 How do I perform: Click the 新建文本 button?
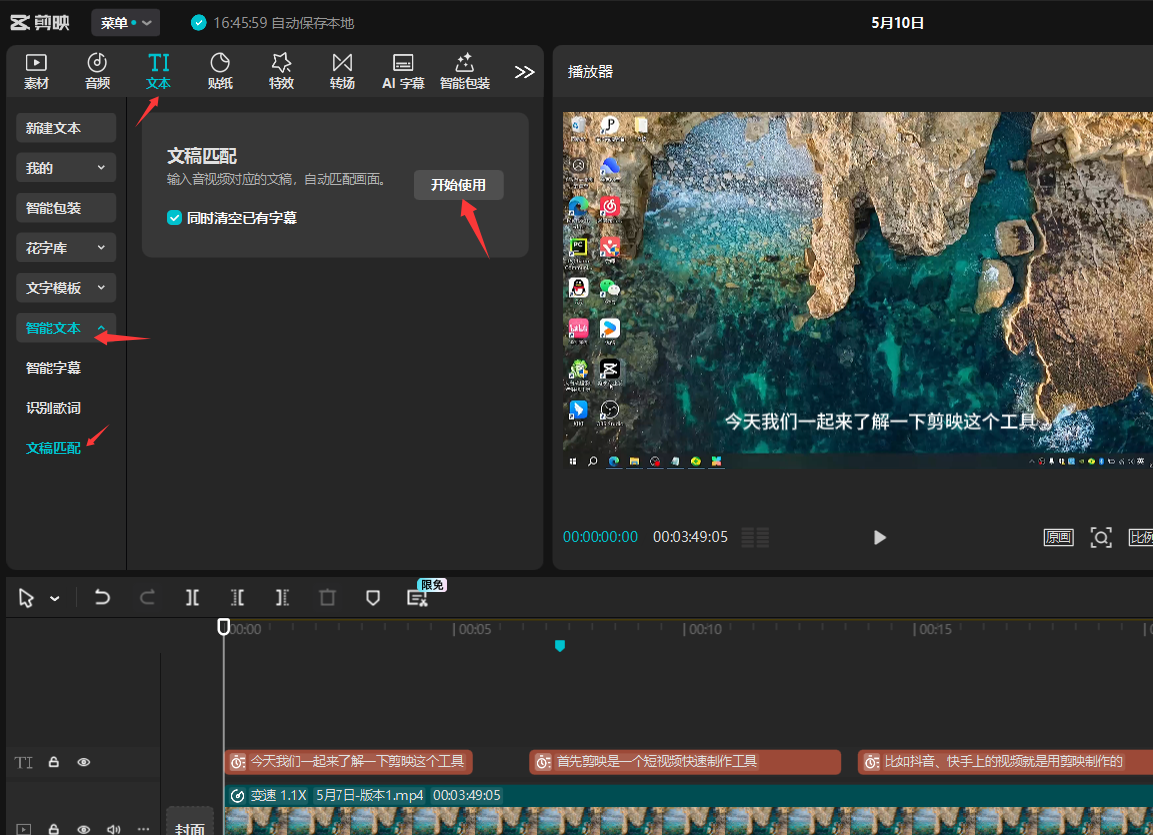point(66,128)
